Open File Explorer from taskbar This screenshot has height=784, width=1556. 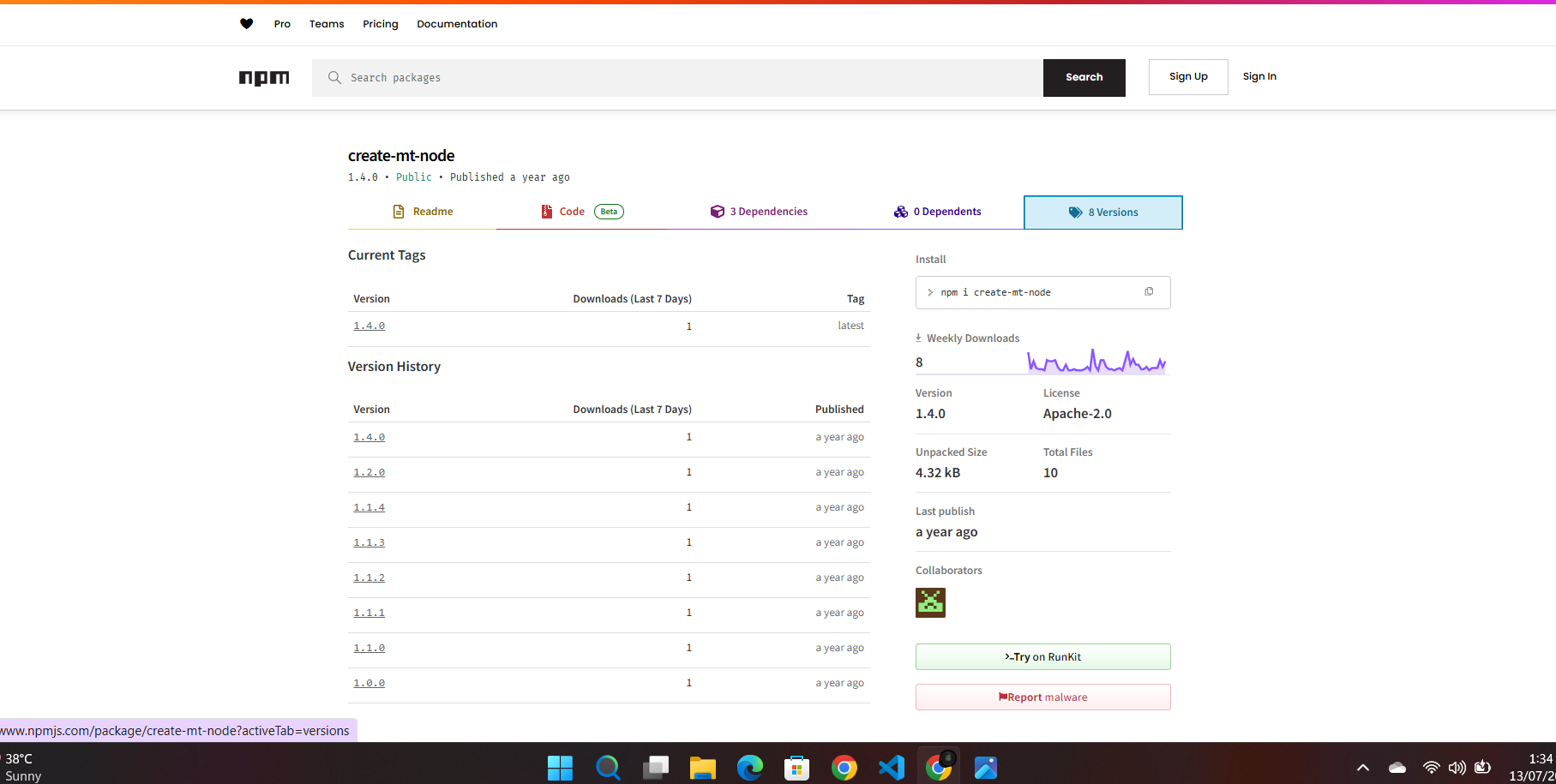click(x=703, y=768)
